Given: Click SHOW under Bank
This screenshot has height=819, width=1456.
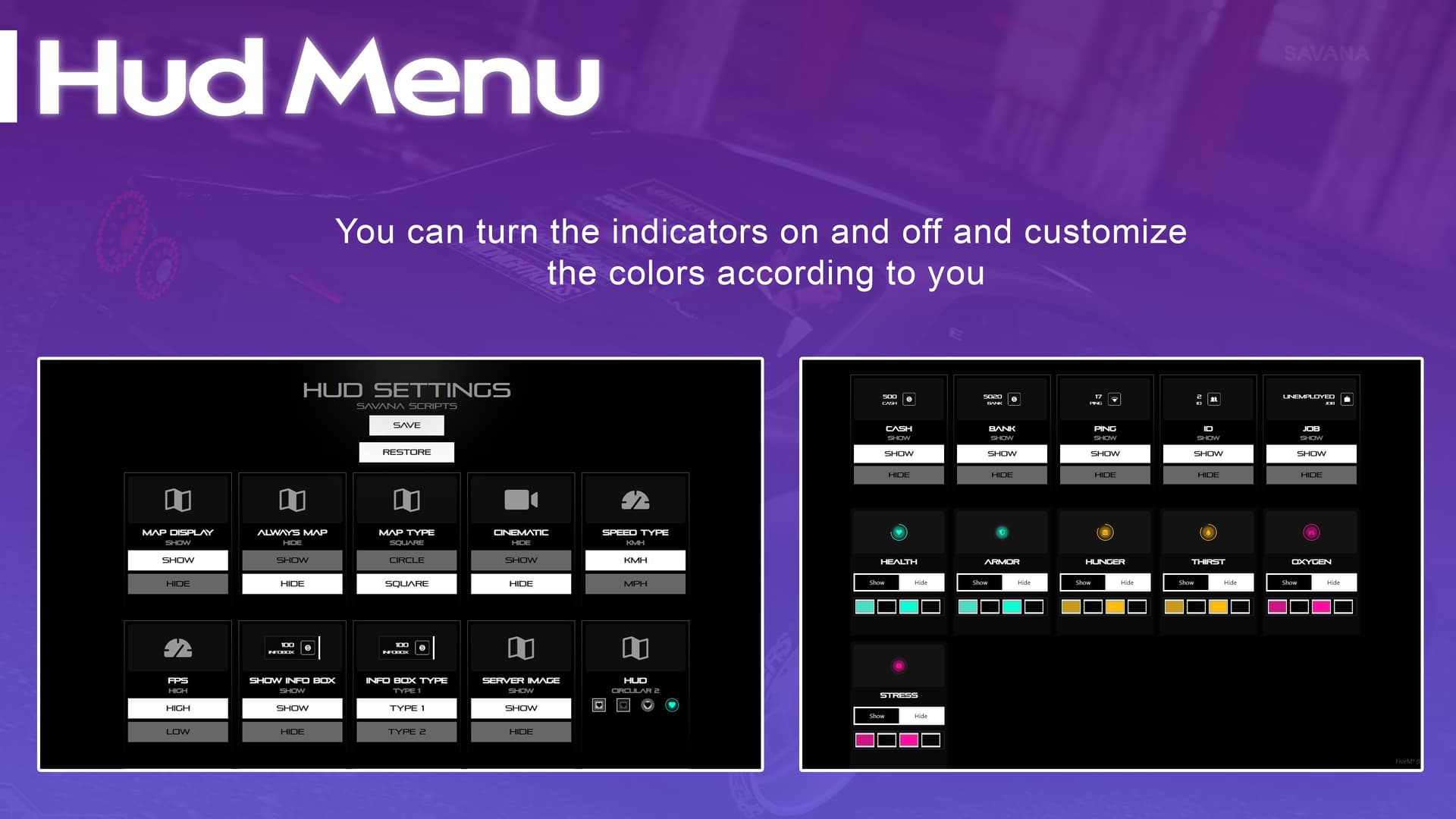Looking at the screenshot, I should click(1002, 453).
